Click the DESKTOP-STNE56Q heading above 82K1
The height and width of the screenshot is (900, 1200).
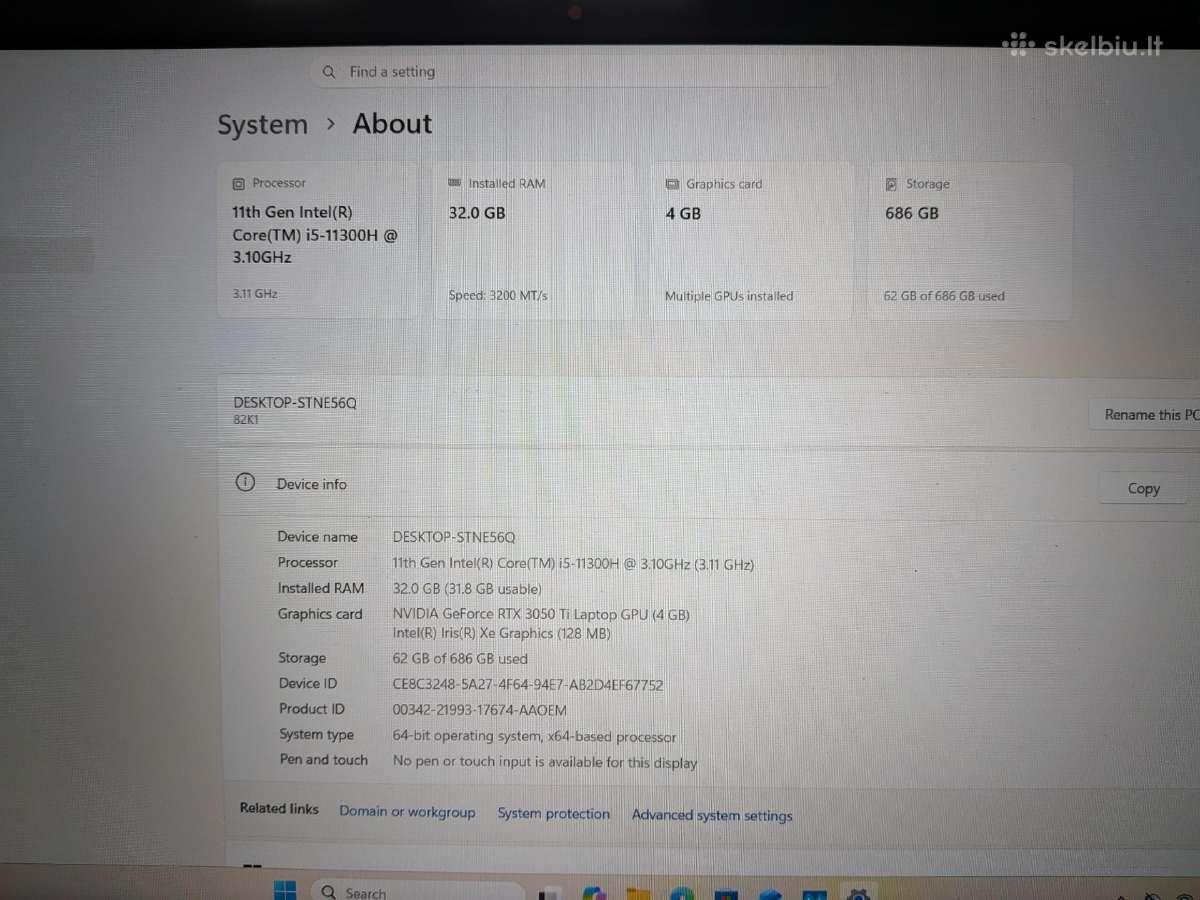294,402
